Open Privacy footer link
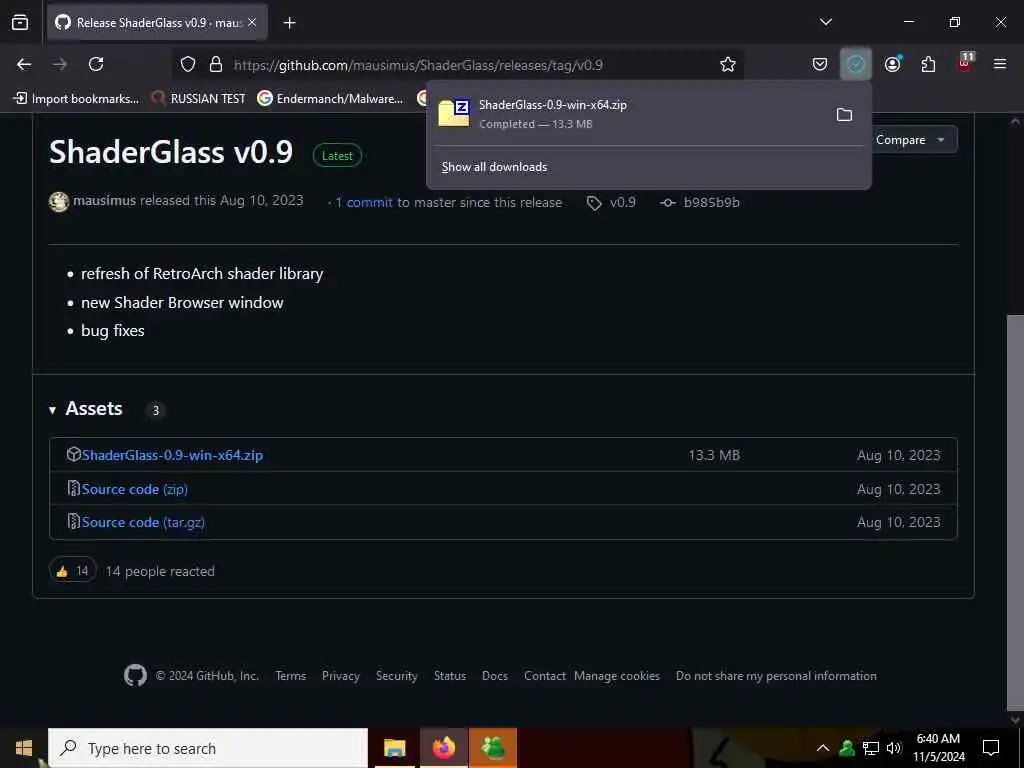 click(x=341, y=676)
